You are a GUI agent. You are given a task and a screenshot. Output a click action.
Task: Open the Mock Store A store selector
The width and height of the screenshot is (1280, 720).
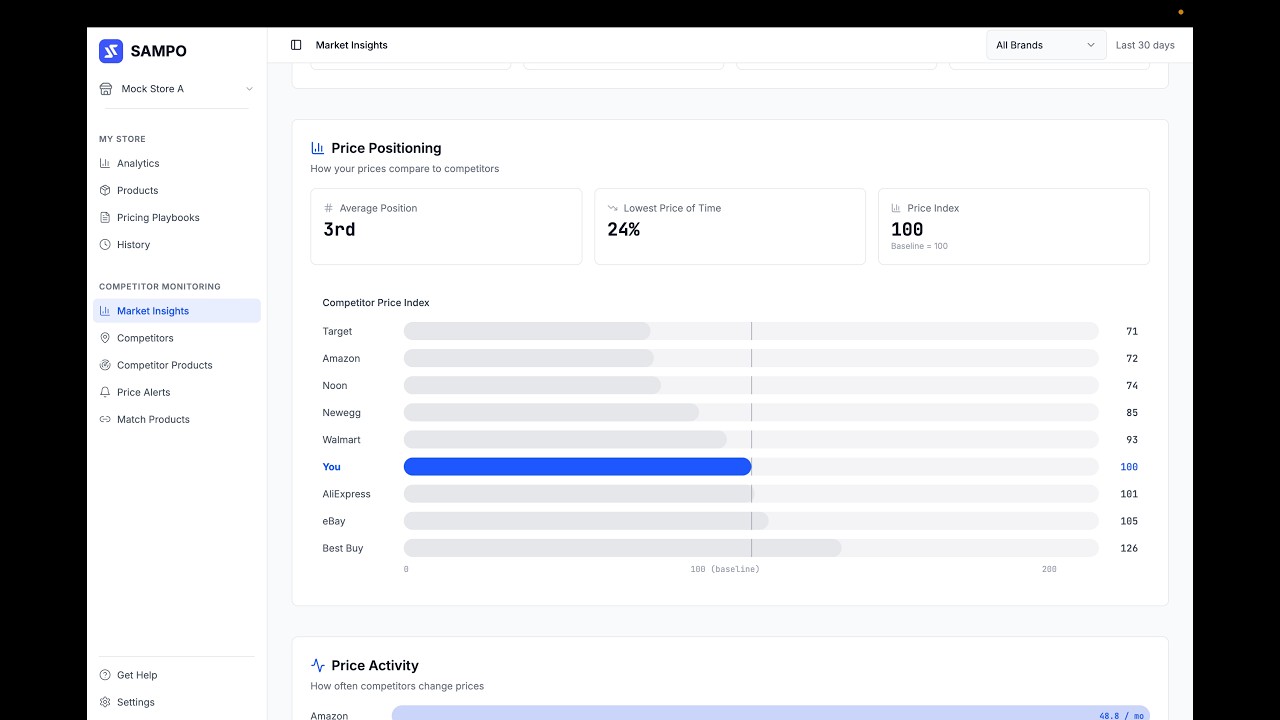click(177, 89)
